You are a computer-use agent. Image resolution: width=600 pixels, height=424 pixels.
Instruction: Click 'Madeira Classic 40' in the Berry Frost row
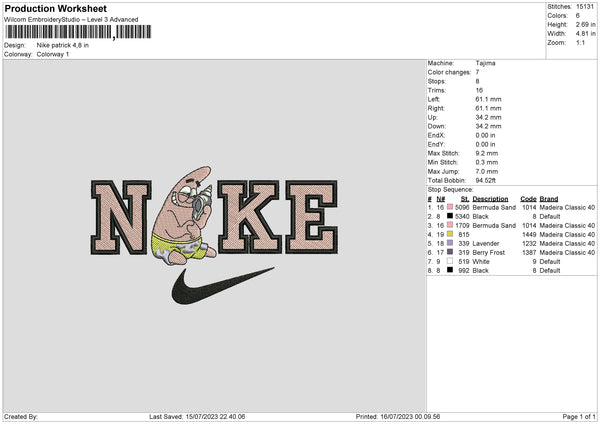(x=567, y=253)
